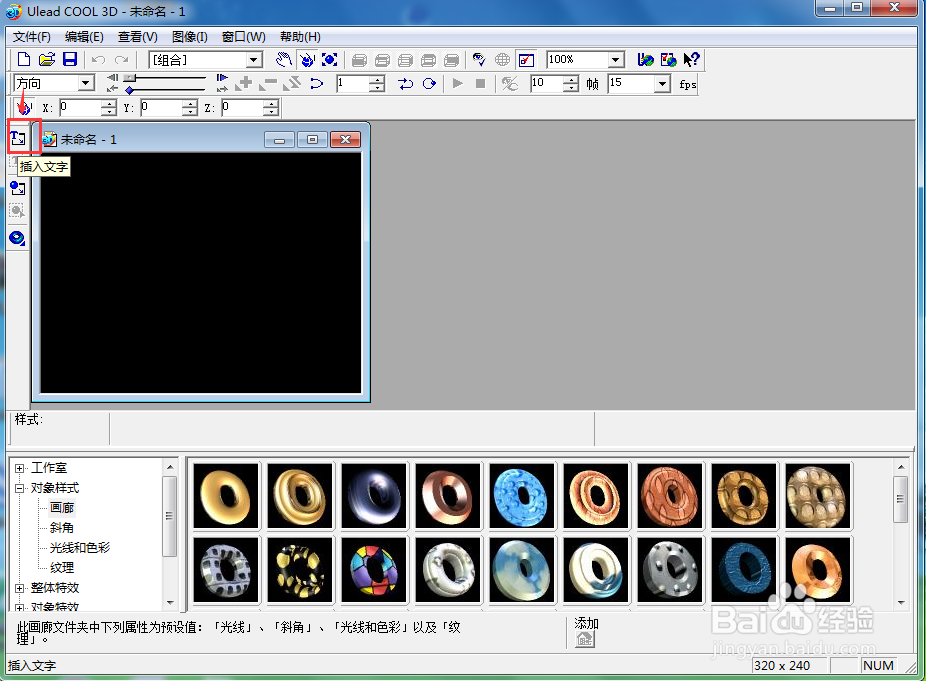Expand the 整体特效 tree node
926x681 pixels.
click(x=19, y=588)
